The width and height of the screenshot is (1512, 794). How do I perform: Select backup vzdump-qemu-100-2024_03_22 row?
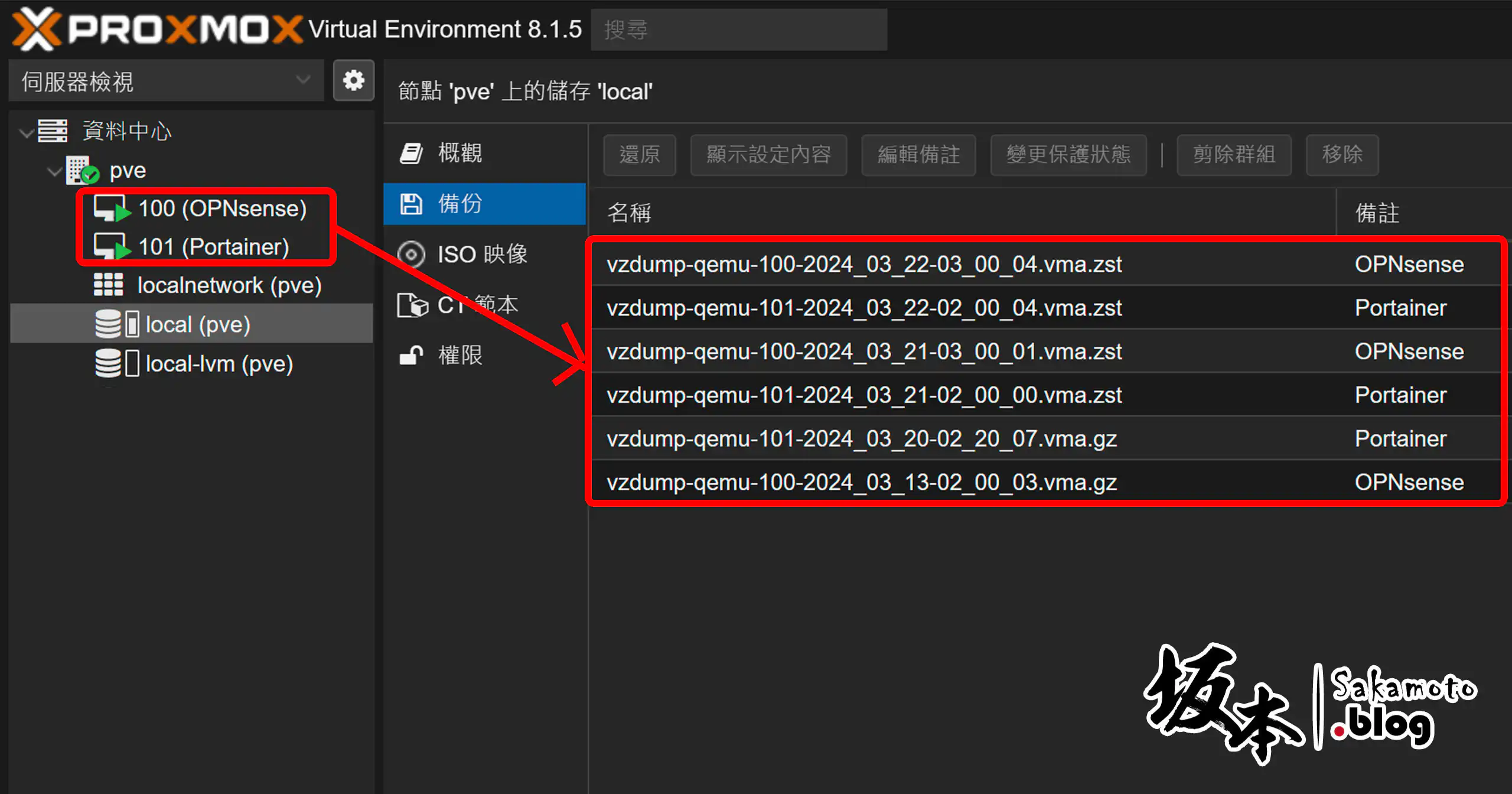[863, 265]
